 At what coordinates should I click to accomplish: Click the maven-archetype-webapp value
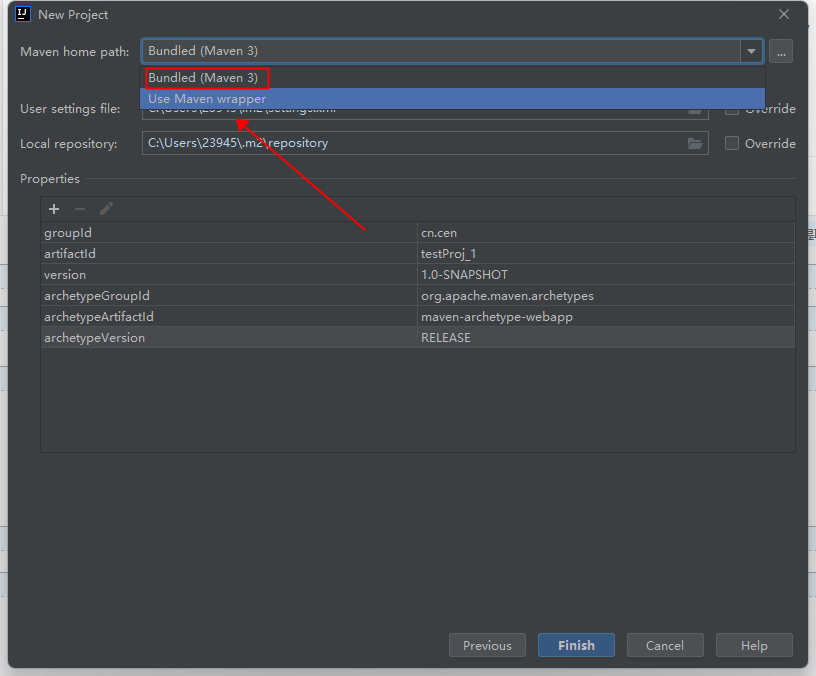click(x=497, y=317)
